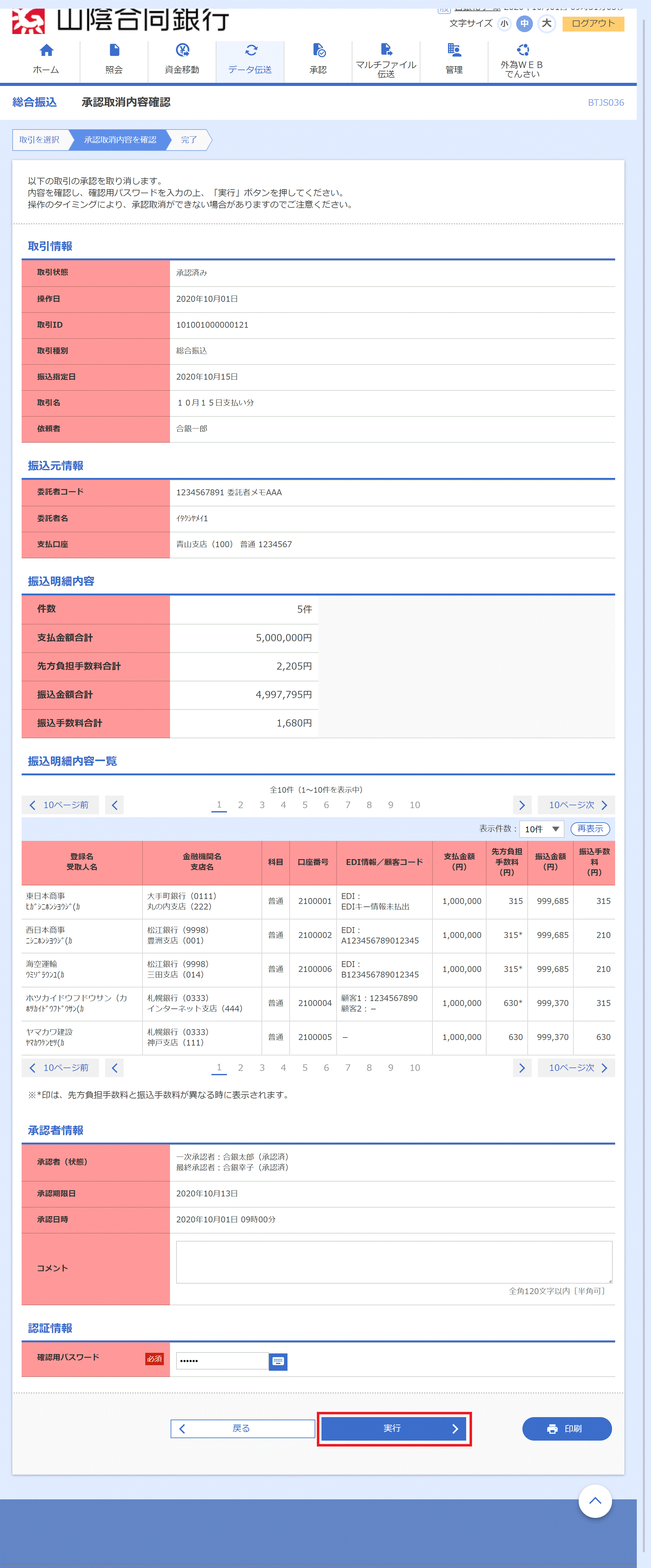Click the 西日本商事 row name
Screen dimensions: 651x1568
(46, 930)
